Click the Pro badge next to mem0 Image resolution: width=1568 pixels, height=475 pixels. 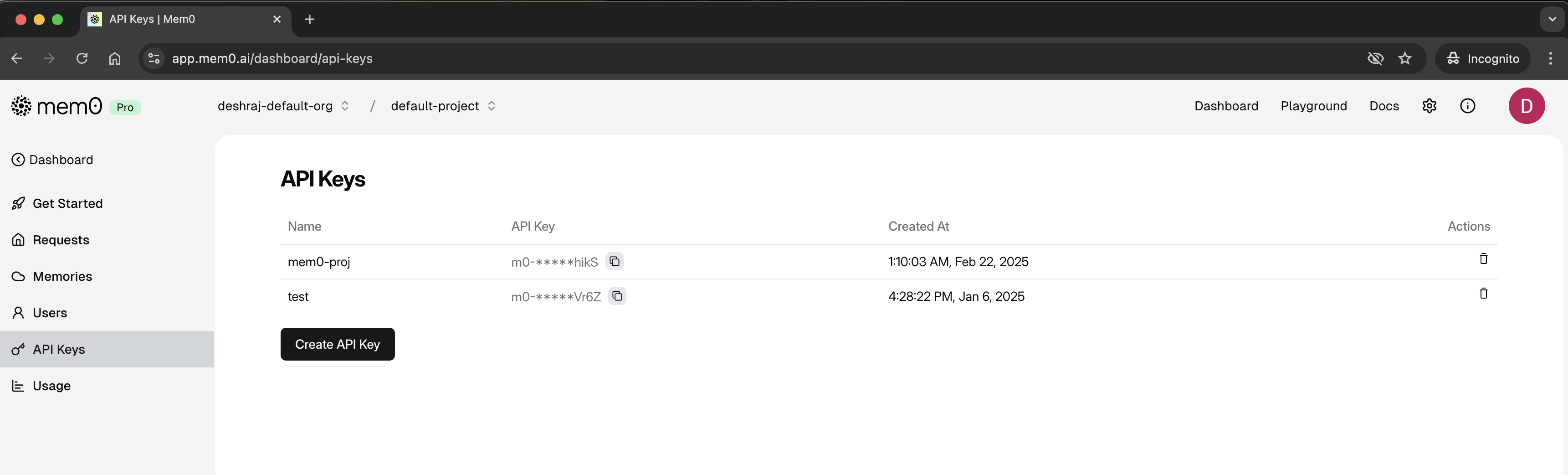(x=125, y=107)
